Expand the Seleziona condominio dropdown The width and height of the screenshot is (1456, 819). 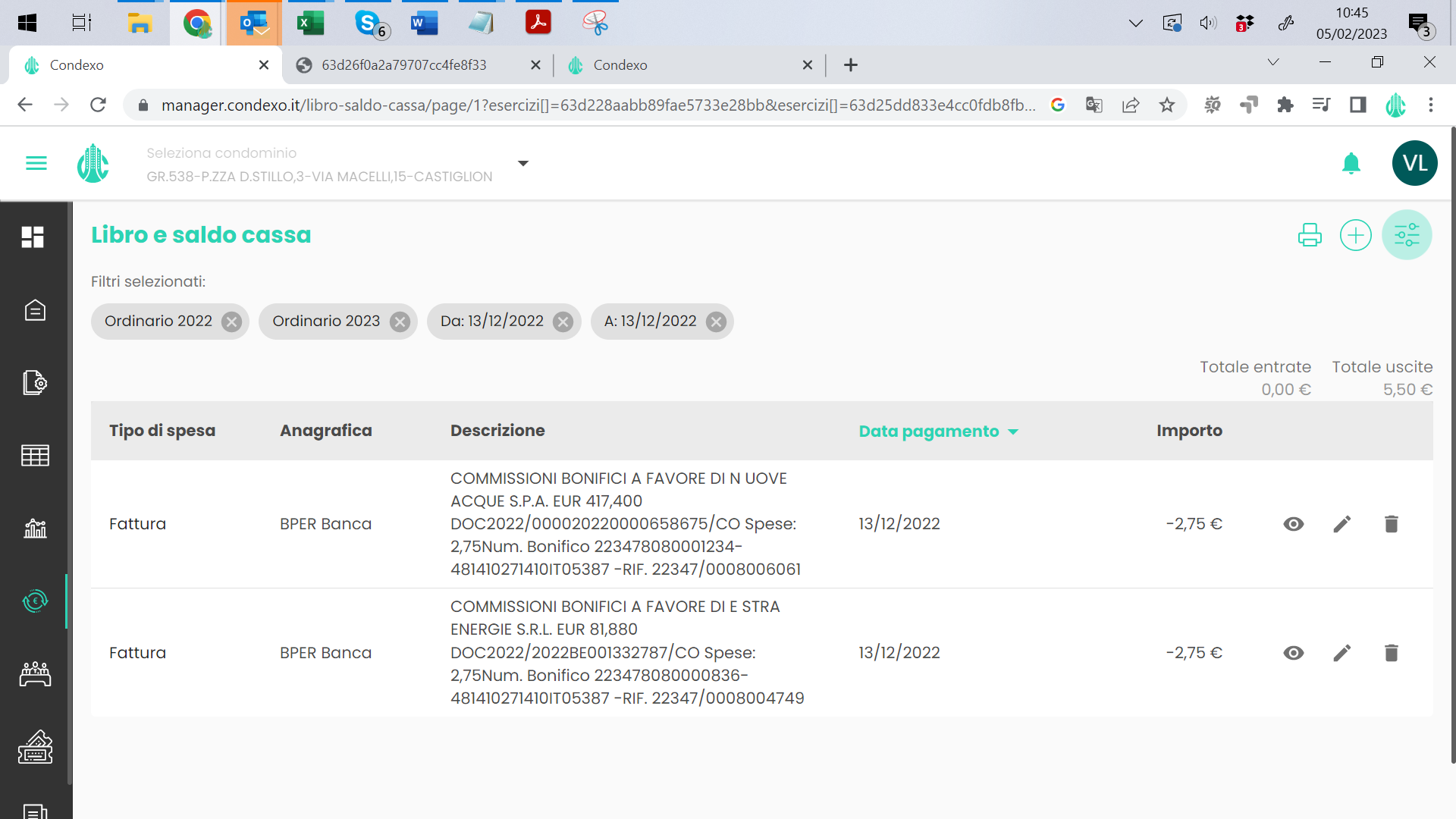[x=522, y=164]
